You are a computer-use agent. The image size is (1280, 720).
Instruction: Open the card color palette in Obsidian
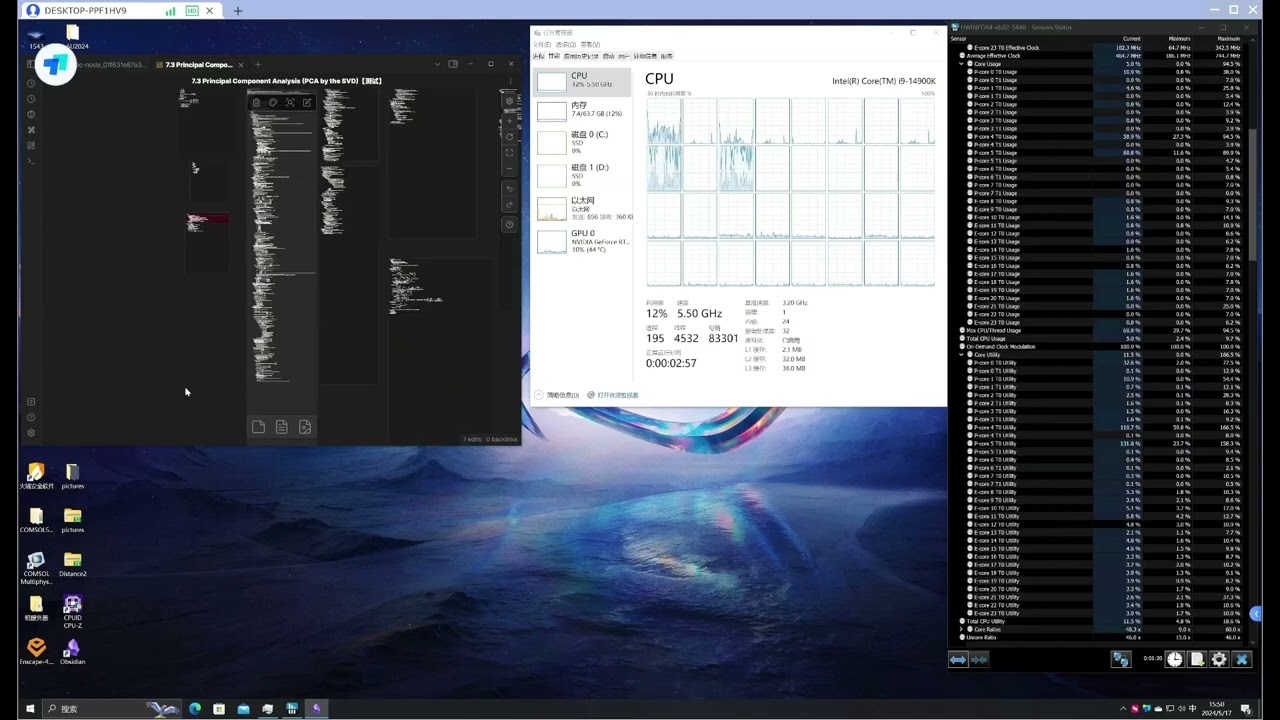tap(273, 102)
